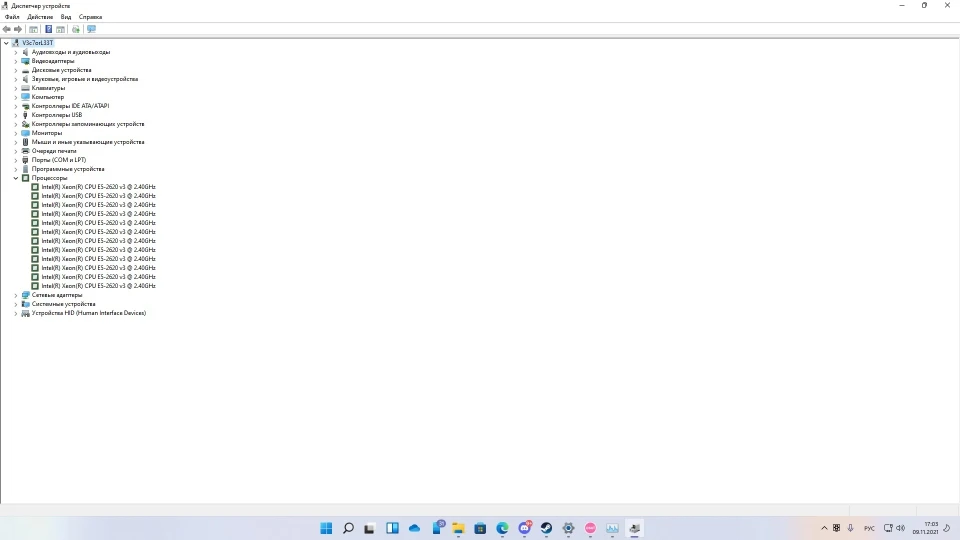960x540 pixels.
Task: Scan for hardware changes toolbar icon
Action: coord(76,29)
